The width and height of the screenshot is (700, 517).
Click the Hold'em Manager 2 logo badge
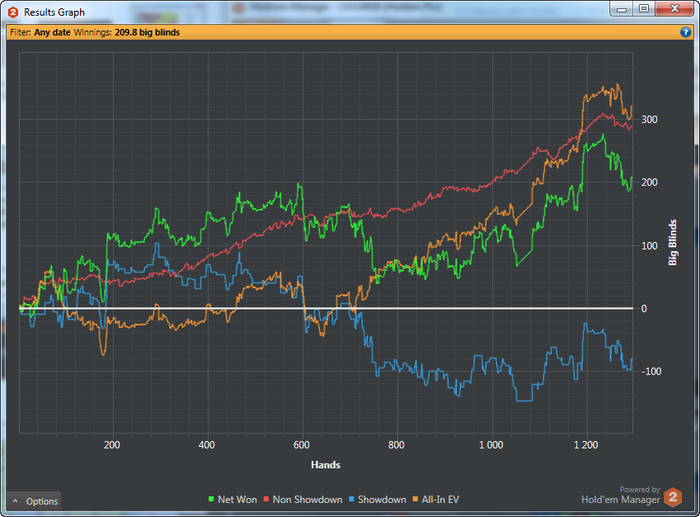(673, 497)
